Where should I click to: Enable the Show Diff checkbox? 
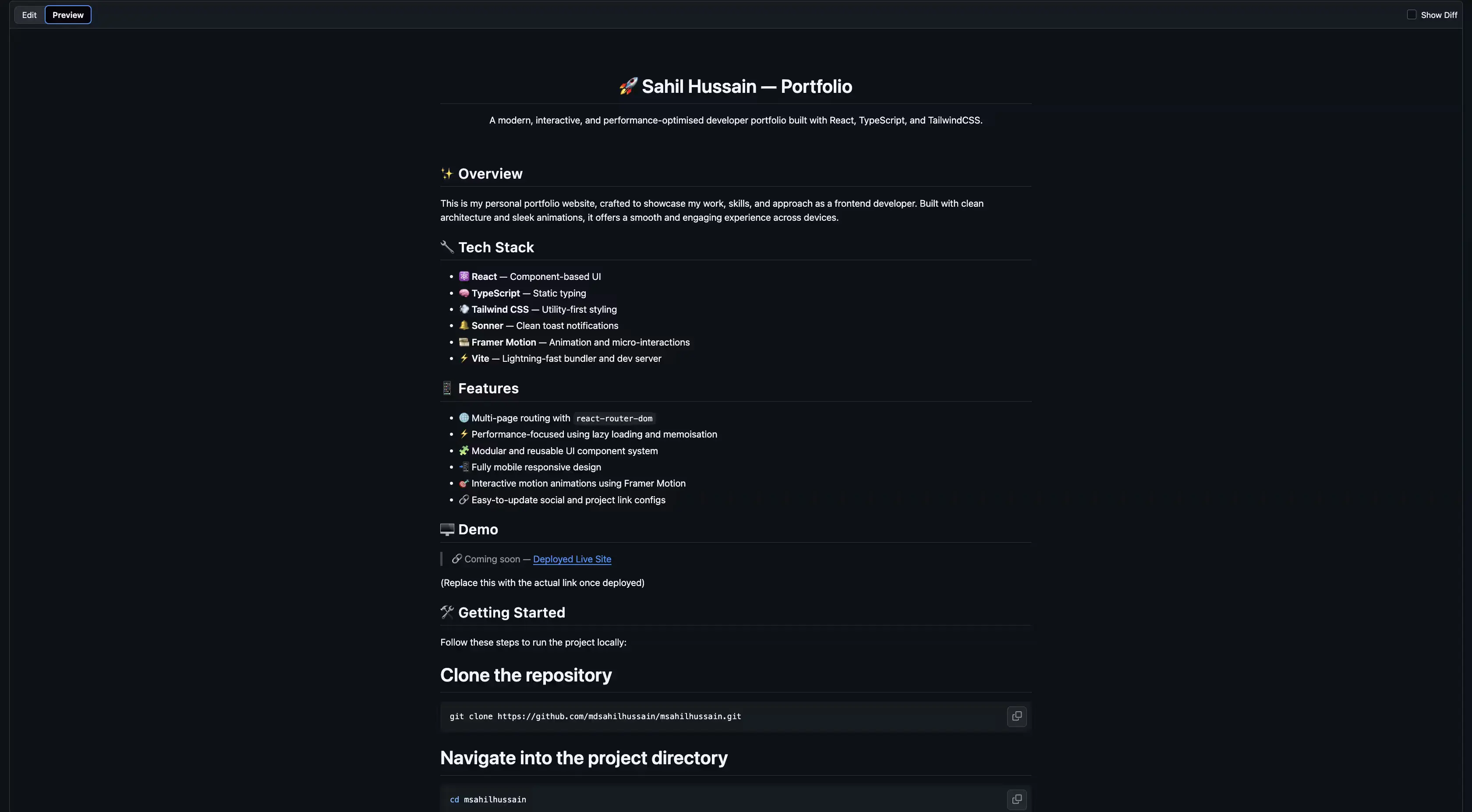click(1411, 15)
